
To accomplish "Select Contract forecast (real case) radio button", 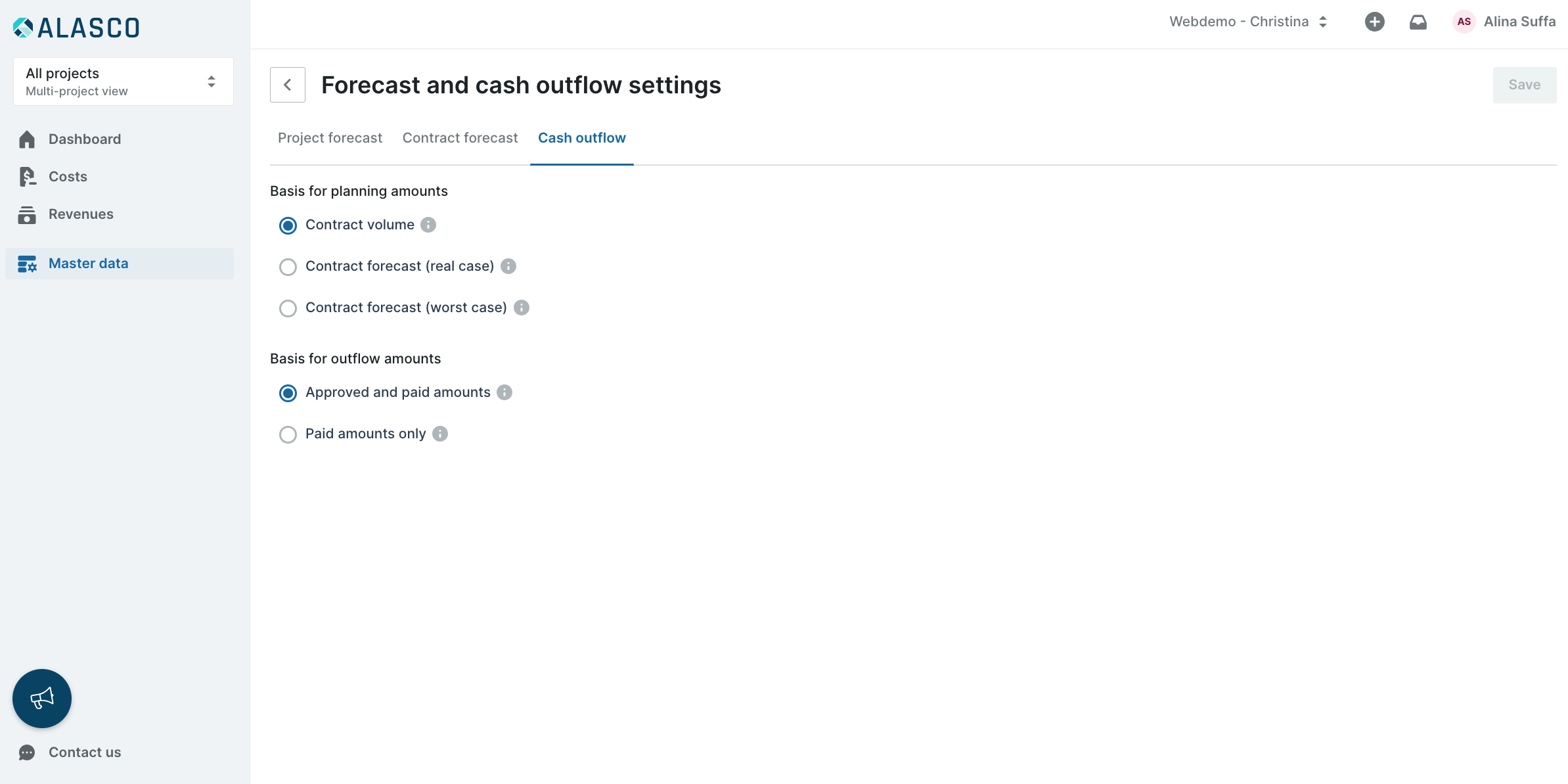I will pos(288,267).
